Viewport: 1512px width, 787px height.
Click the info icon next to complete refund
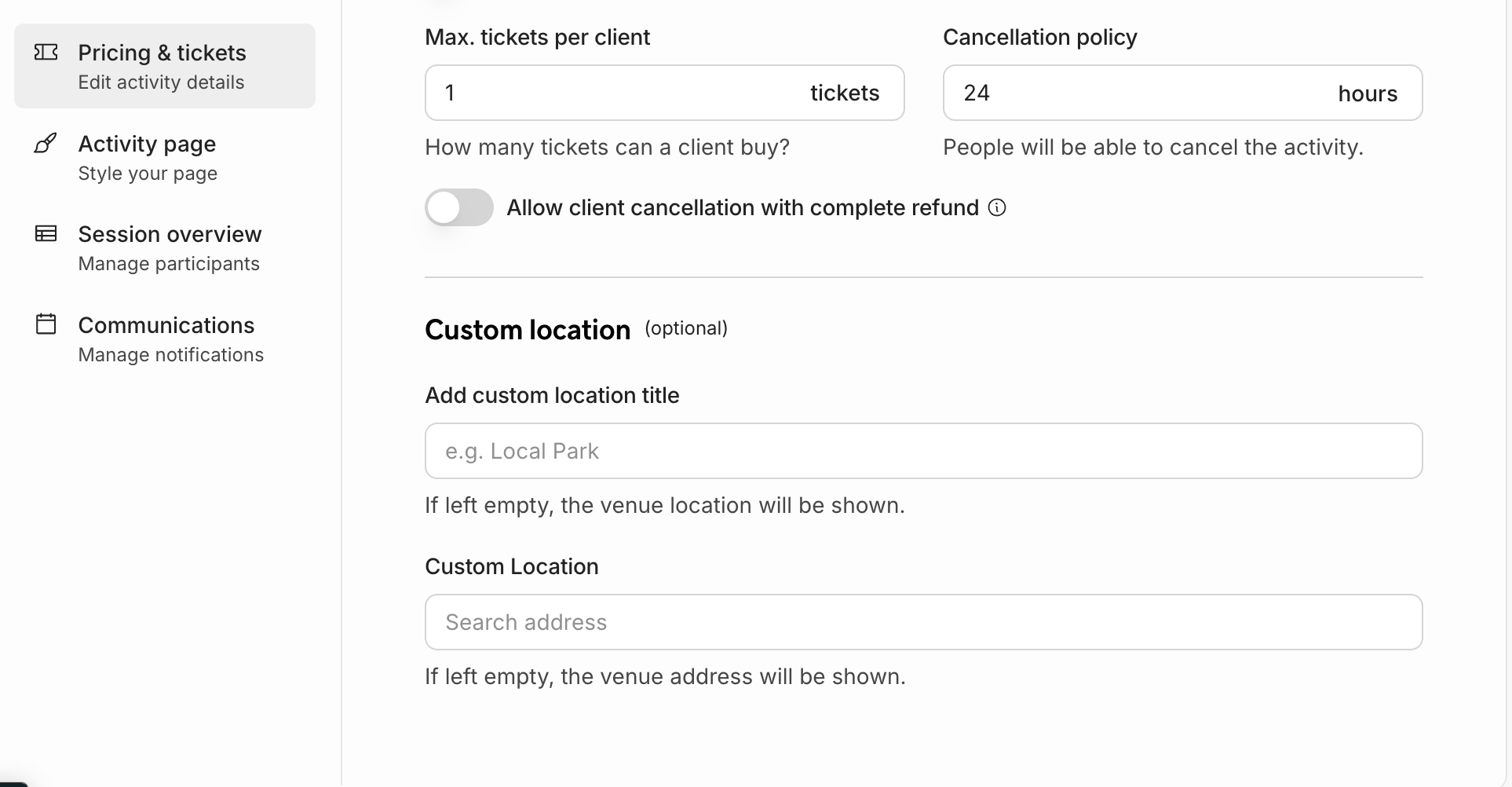coord(997,207)
